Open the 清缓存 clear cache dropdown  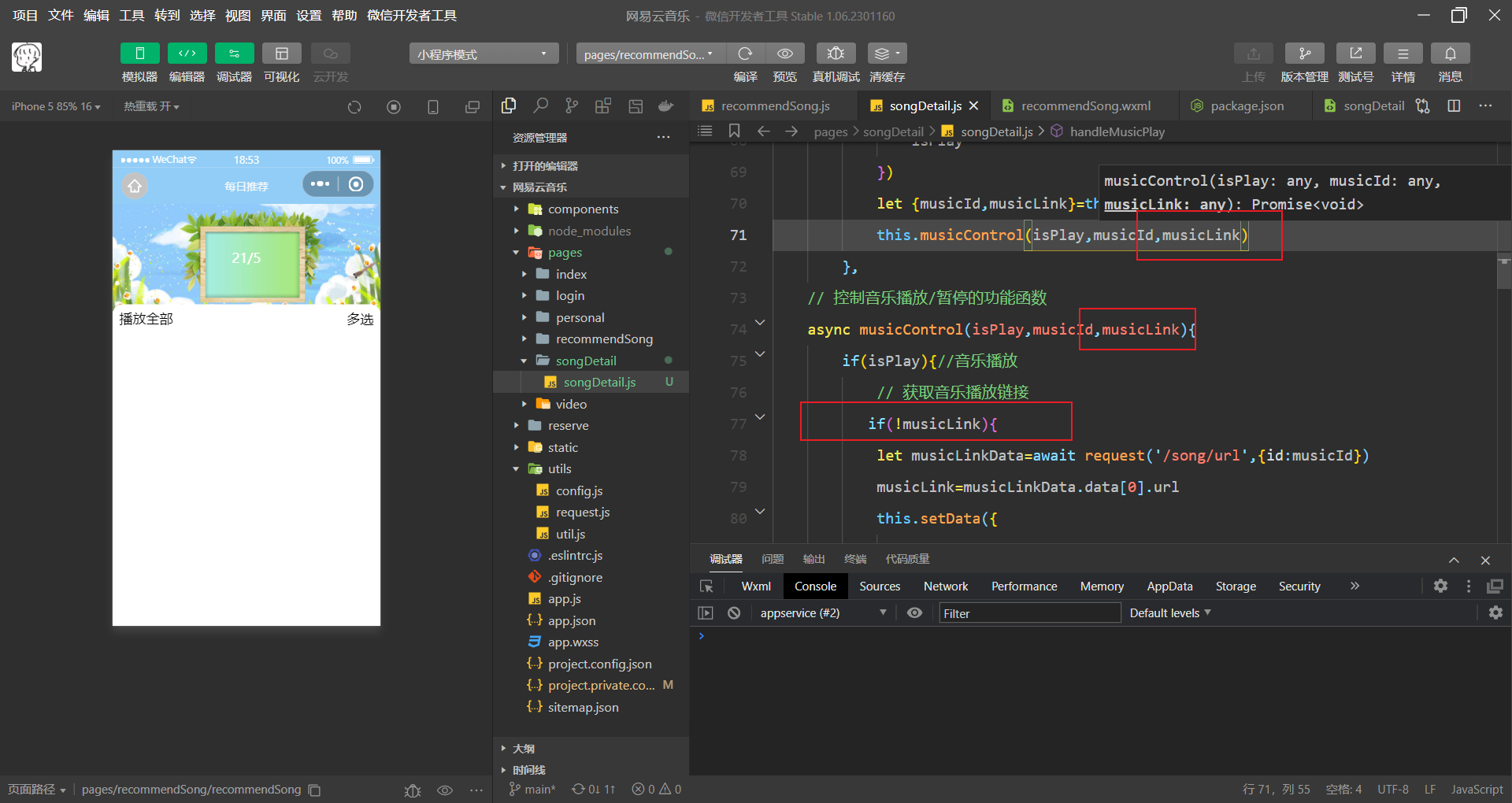887,53
